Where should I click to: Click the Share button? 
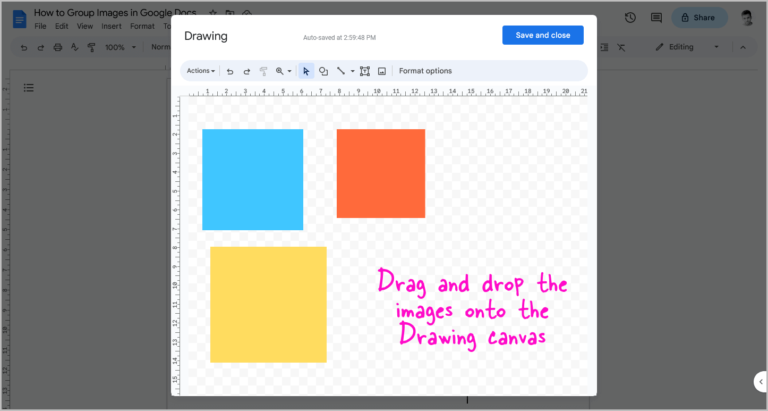tap(699, 18)
